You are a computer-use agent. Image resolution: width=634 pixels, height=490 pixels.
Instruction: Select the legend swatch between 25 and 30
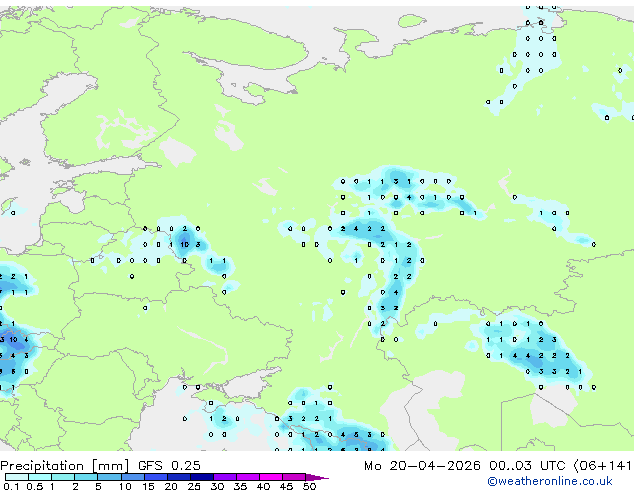[x=201, y=477]
